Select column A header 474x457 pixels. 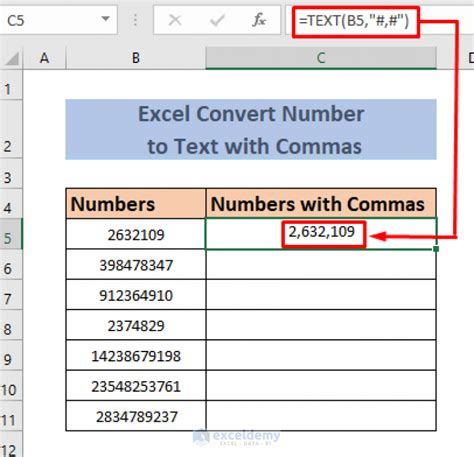[44, 58]
